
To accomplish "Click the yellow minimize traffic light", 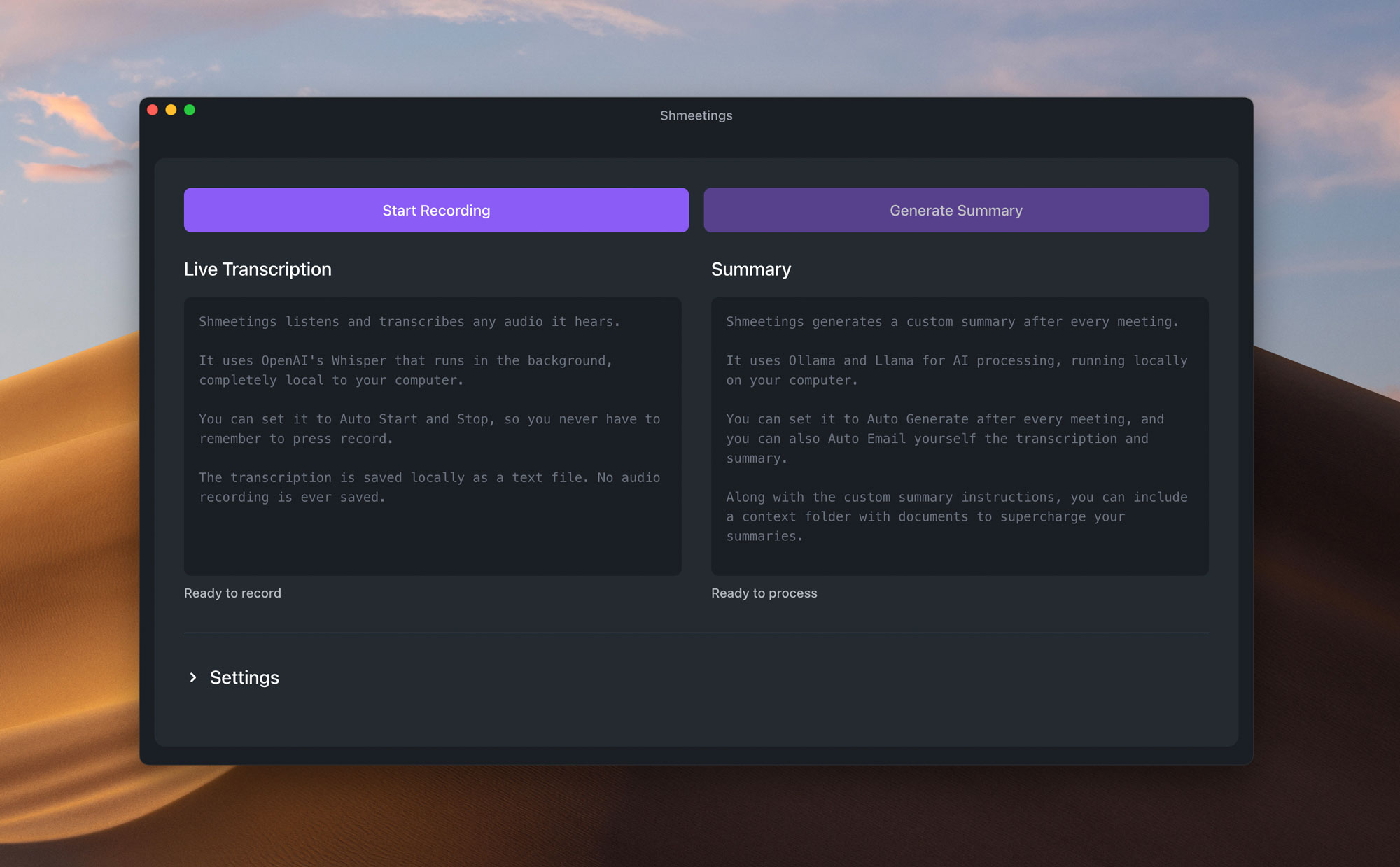I will click(170, 110).
